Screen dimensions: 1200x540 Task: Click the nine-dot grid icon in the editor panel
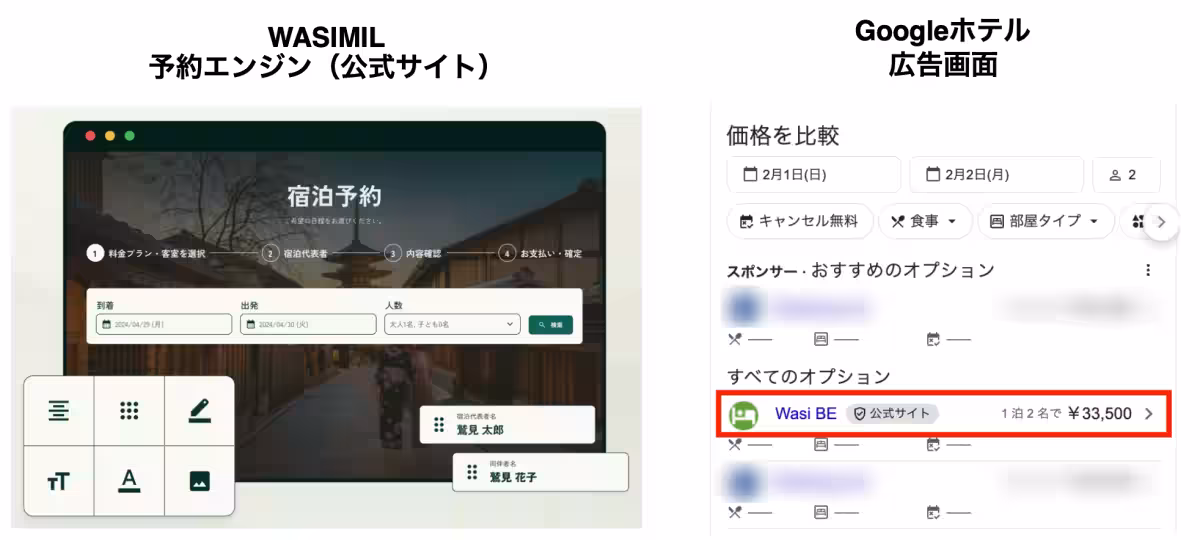tap(129, 411)
